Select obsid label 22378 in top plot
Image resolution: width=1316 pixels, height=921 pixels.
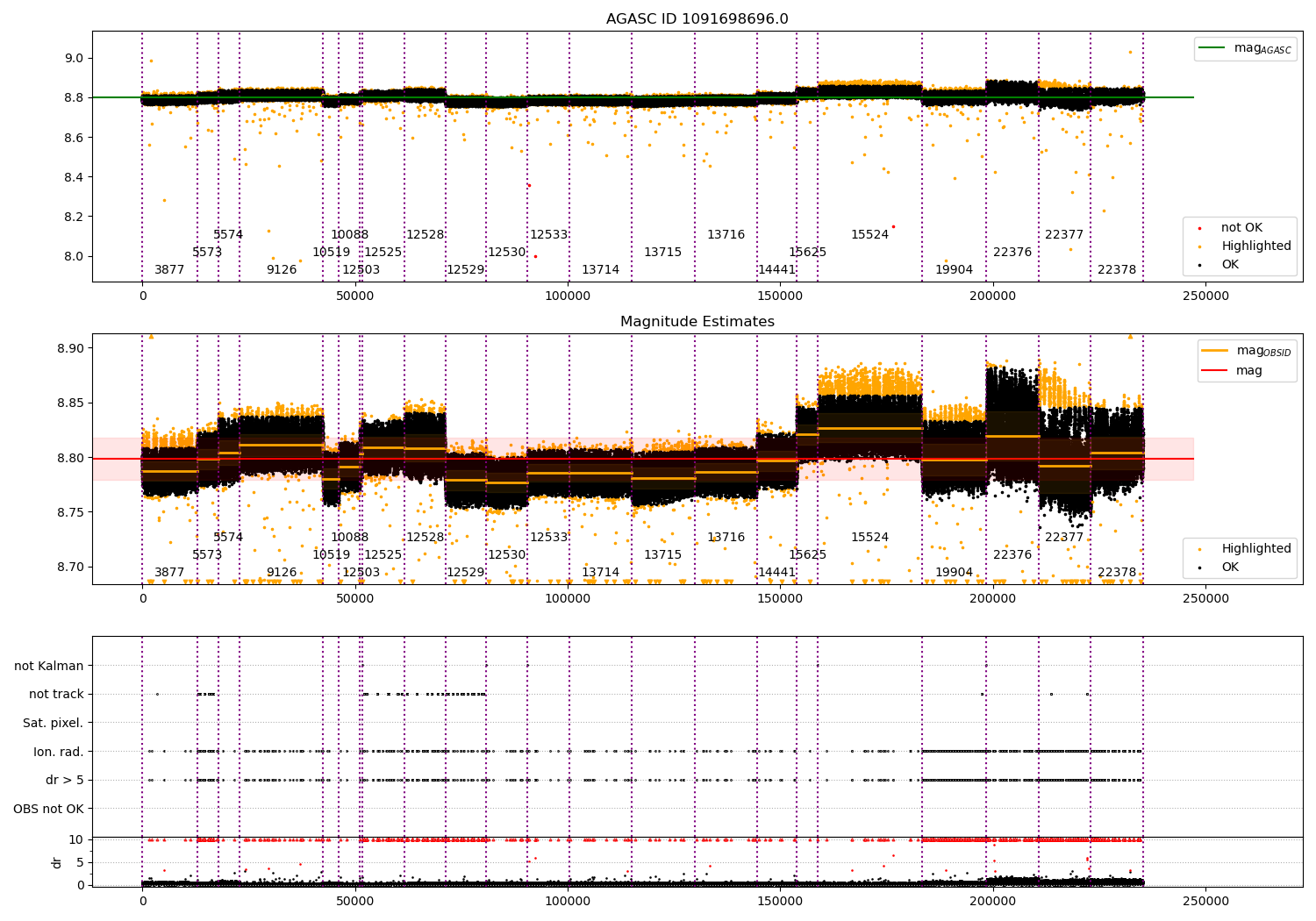[1117, 270]
